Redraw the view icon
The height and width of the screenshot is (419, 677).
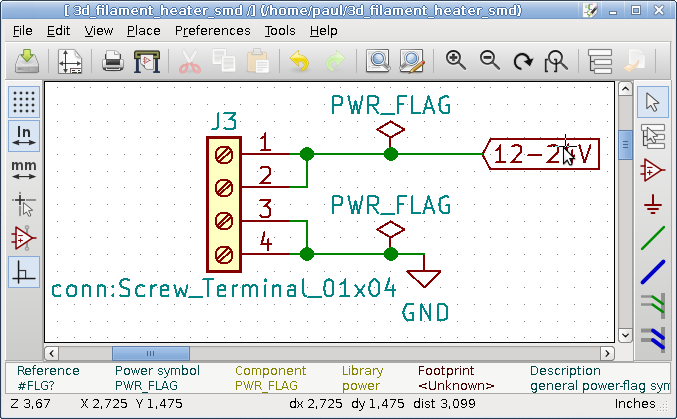click(x=523, y=61)
